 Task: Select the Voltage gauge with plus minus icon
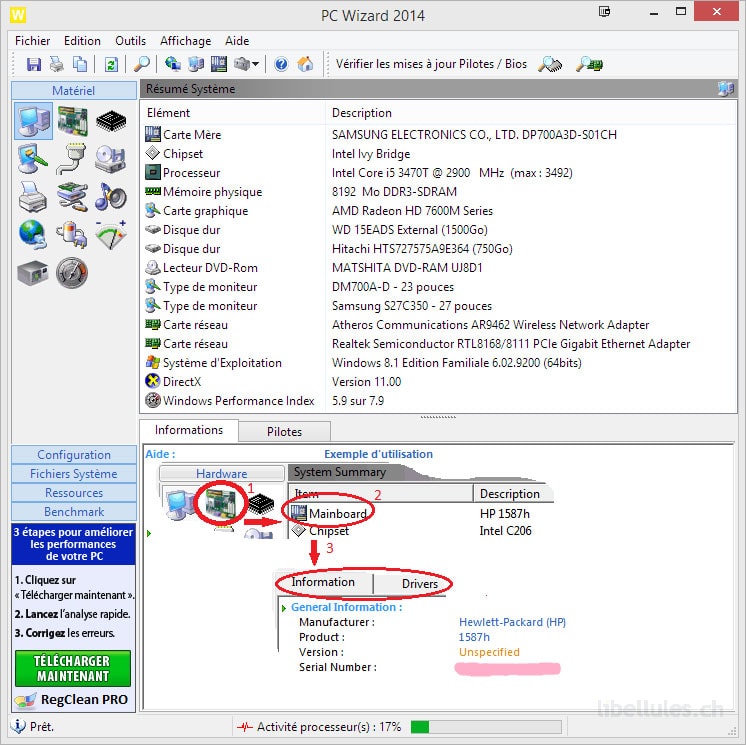pyautogui.click(x=110, y=235)
